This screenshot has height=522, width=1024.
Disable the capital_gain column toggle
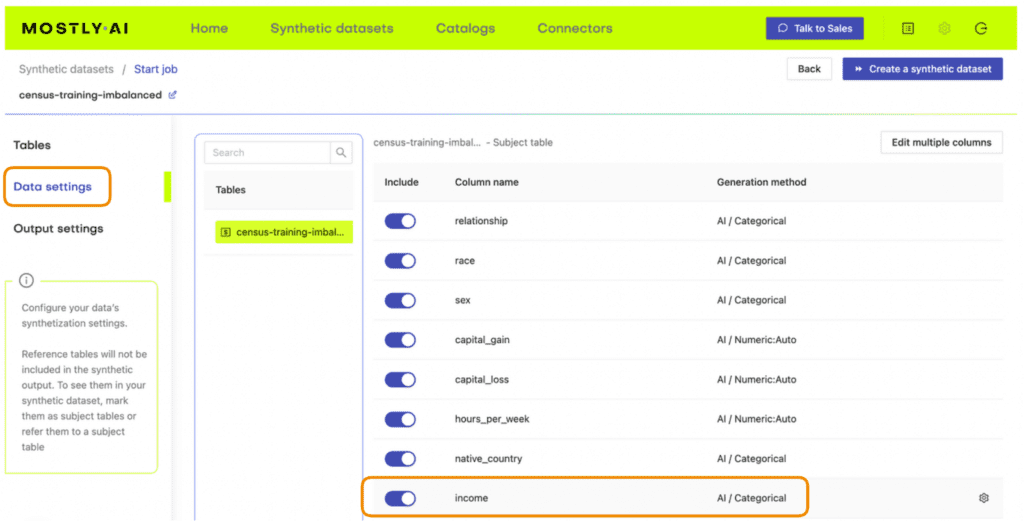tap(400, 340)
